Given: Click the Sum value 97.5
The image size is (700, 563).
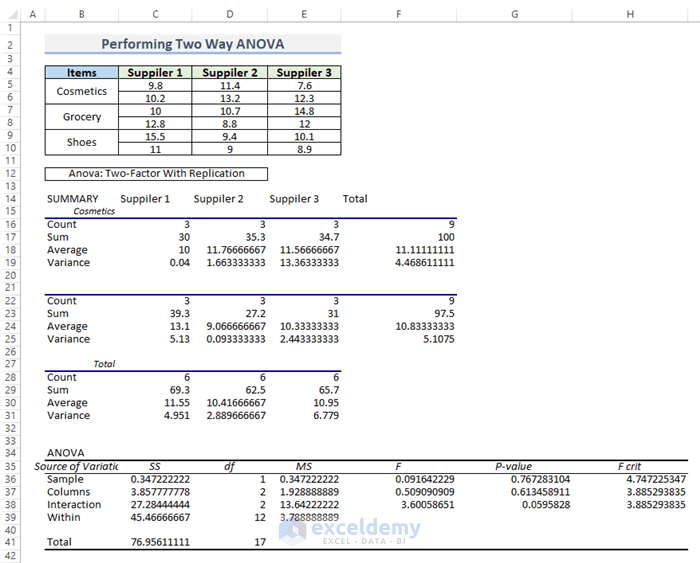Looking at the screenshot, I should [x=444, y=313].
